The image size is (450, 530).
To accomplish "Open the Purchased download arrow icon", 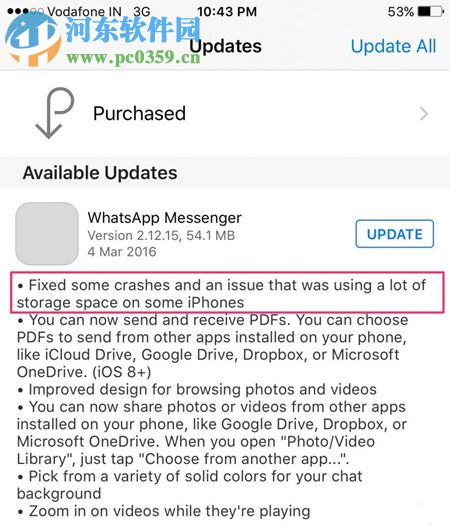I will [54, 113].
